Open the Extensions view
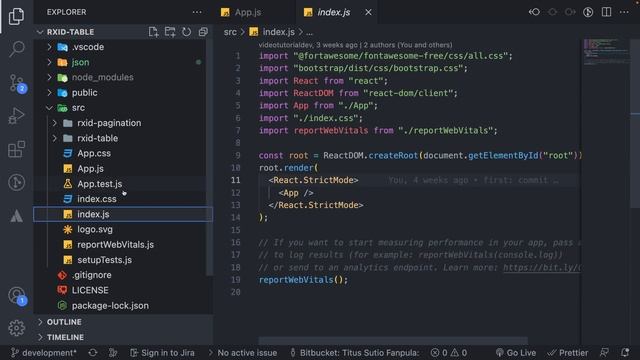 (x=16, y=149)
